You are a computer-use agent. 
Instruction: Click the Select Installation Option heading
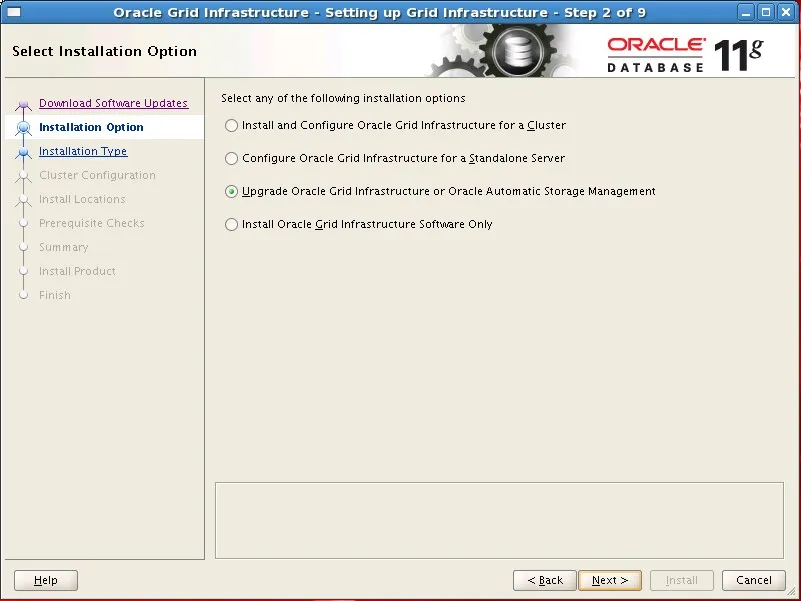coord(104,52)
